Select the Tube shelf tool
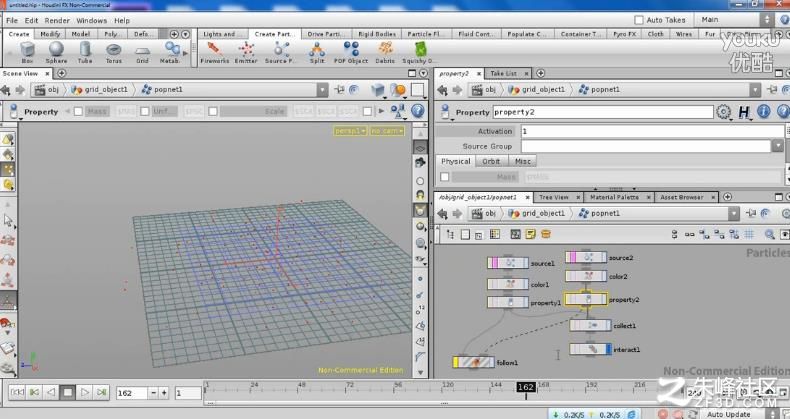Viewport: 790px width, 419px height. (x=85, y=52)
